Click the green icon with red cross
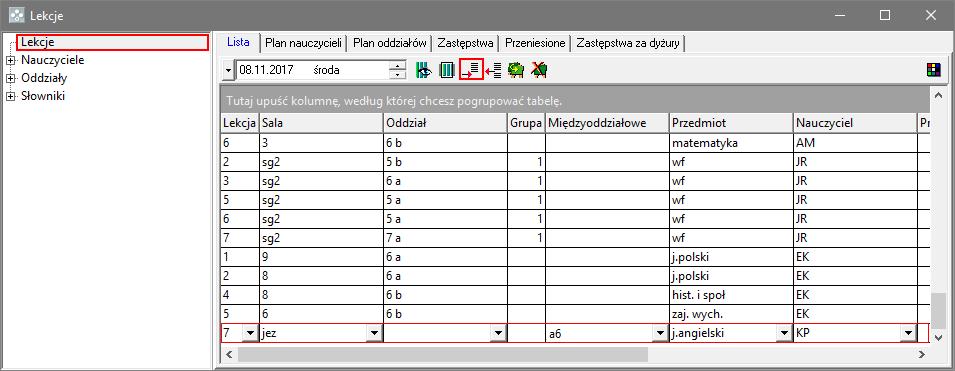This screenshot has width=955, height=371. pos(538,70)
